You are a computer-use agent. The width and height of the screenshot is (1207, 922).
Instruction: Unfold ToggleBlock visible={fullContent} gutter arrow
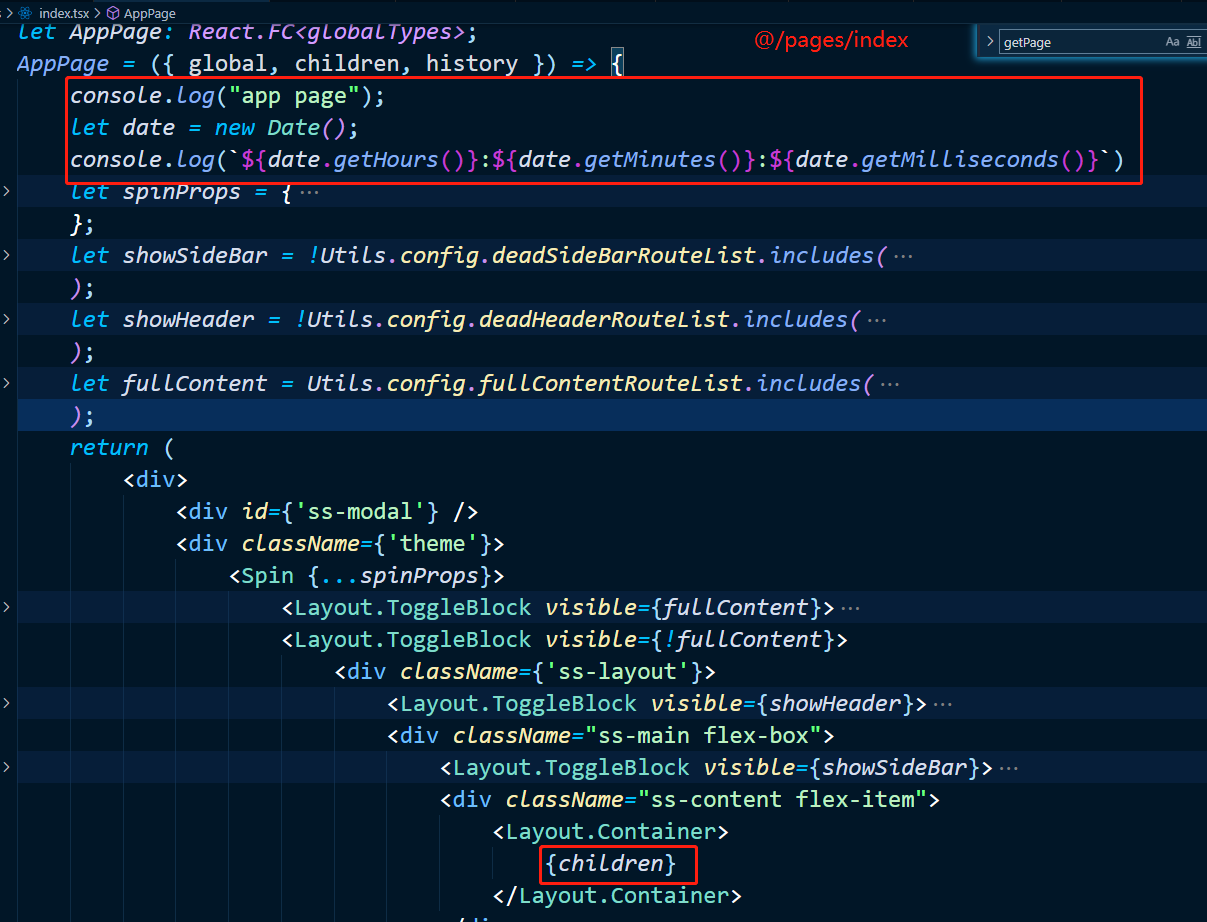coord(8,607)
